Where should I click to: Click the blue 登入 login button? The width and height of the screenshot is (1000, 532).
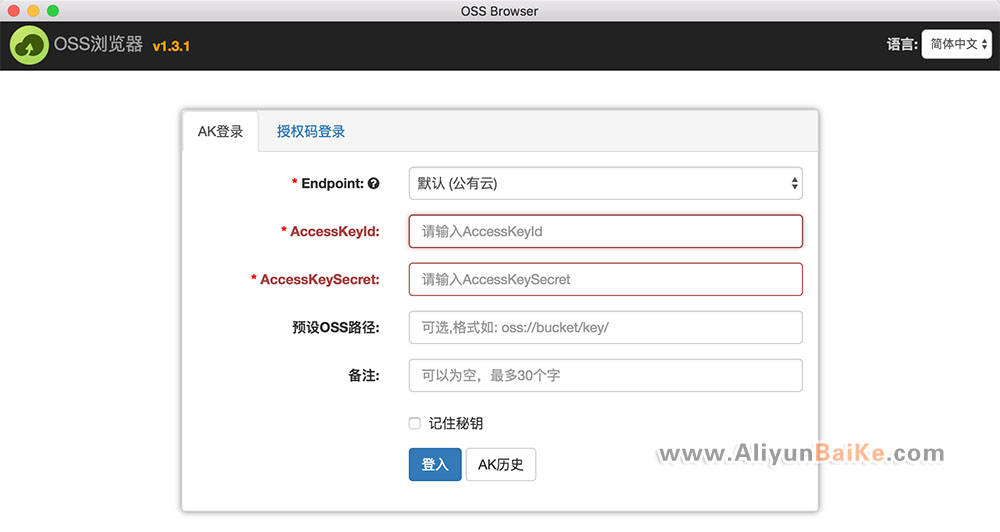point(435,464)
